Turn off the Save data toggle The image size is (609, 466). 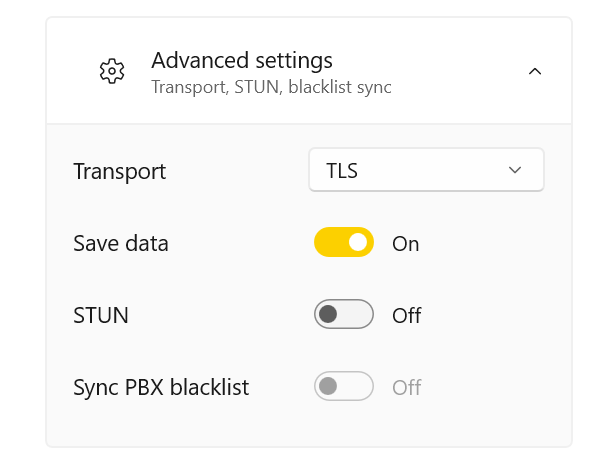click(344, 243)
